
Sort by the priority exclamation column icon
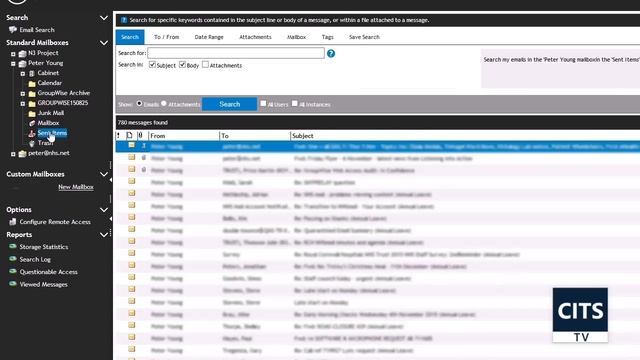click(118, 136)
